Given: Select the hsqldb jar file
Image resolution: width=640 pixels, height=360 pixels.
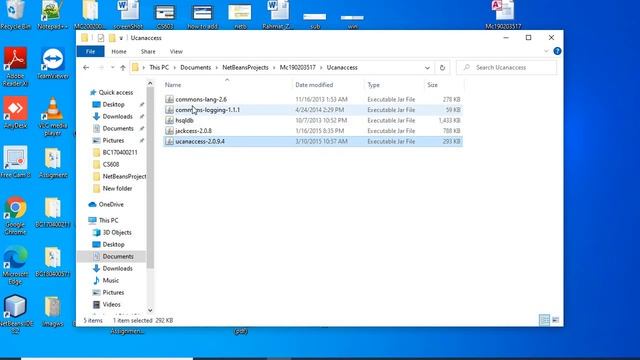Looking at the screenshot, I should [x=313, y=120].
